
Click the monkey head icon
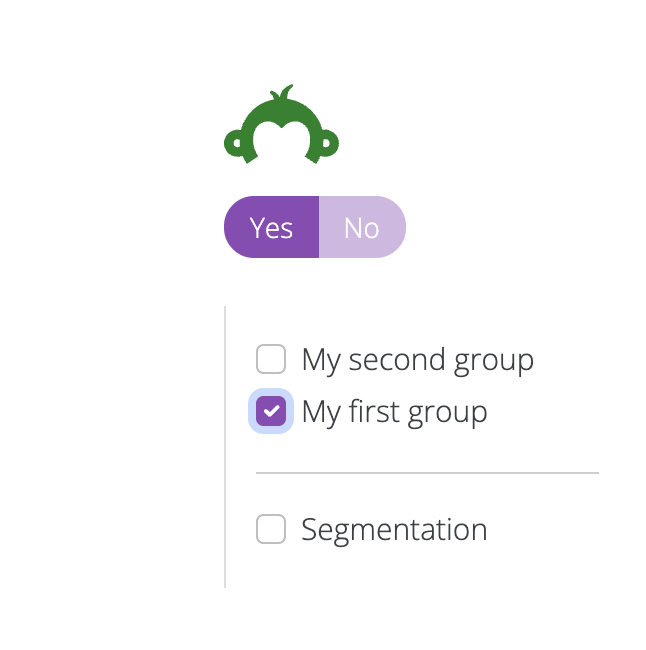[281, 127]
